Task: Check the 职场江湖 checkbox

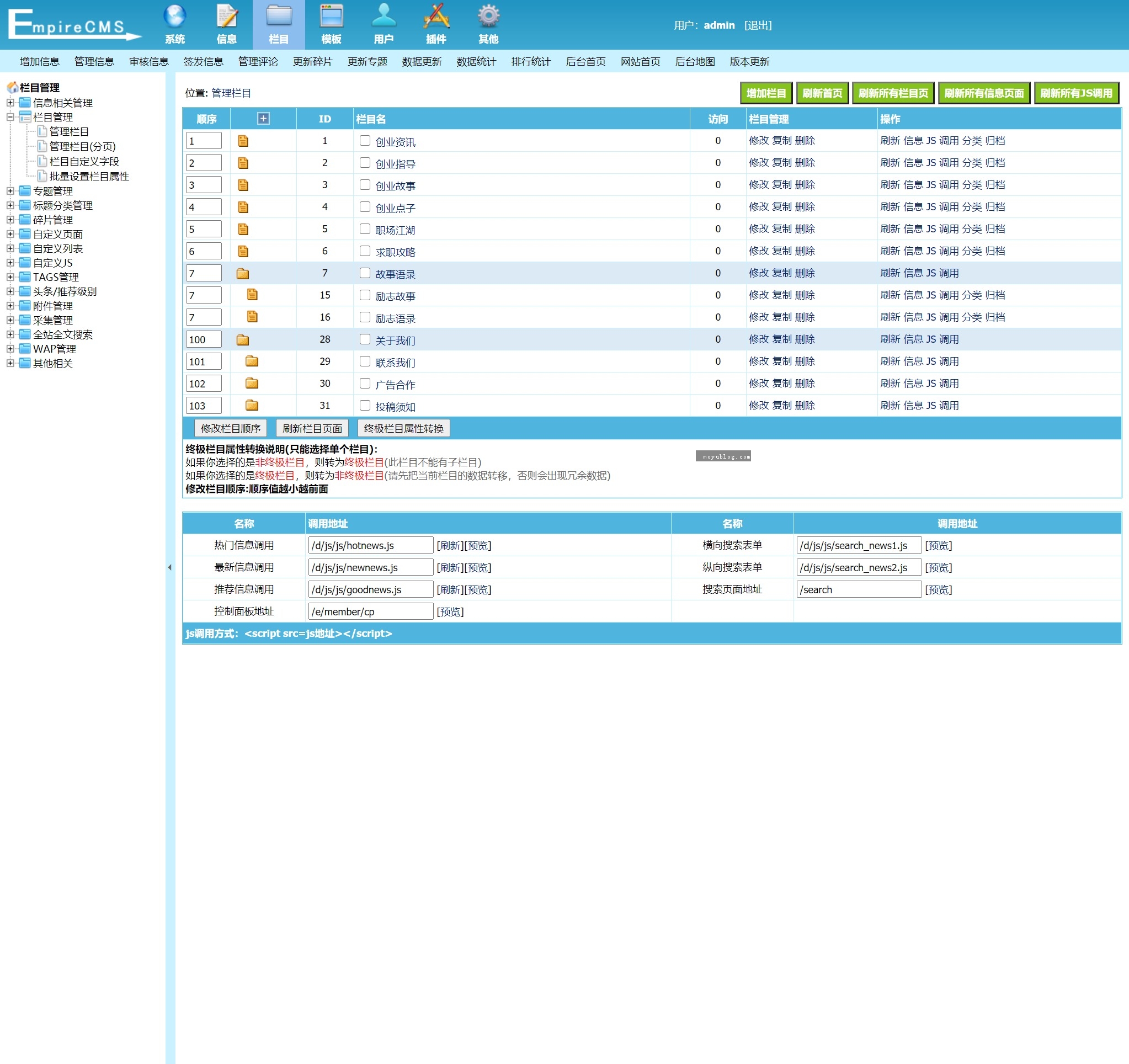Action: tap(365, 228)
